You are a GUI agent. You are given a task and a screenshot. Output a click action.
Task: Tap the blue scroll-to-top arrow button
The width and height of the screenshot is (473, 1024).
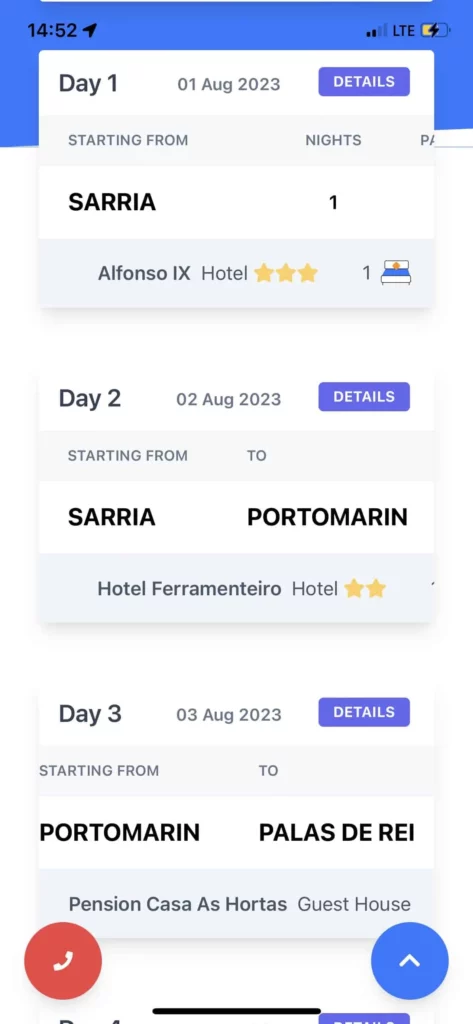point(410,961)
